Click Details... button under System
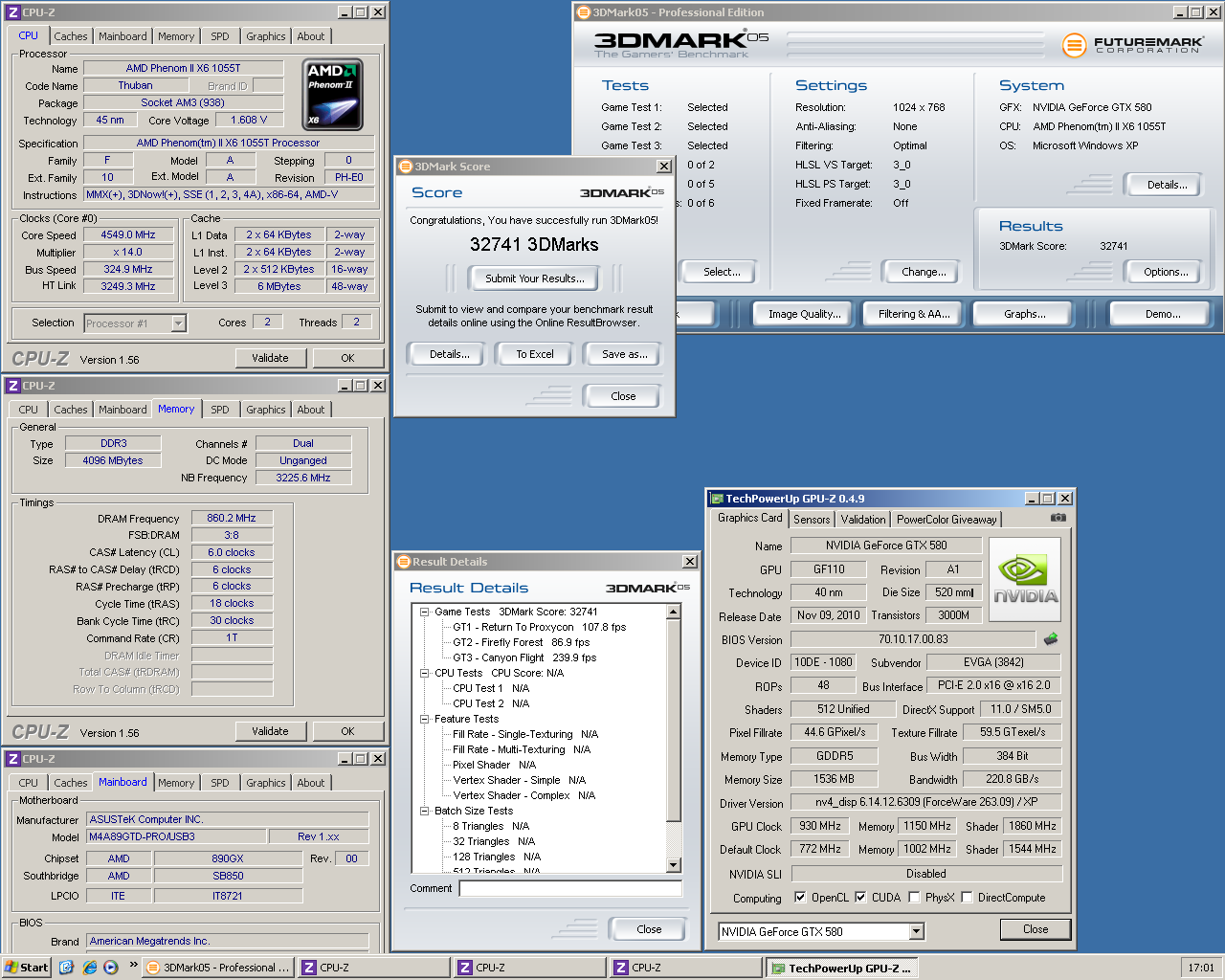Screen dimensions: 1225x980 (1167, 185)
